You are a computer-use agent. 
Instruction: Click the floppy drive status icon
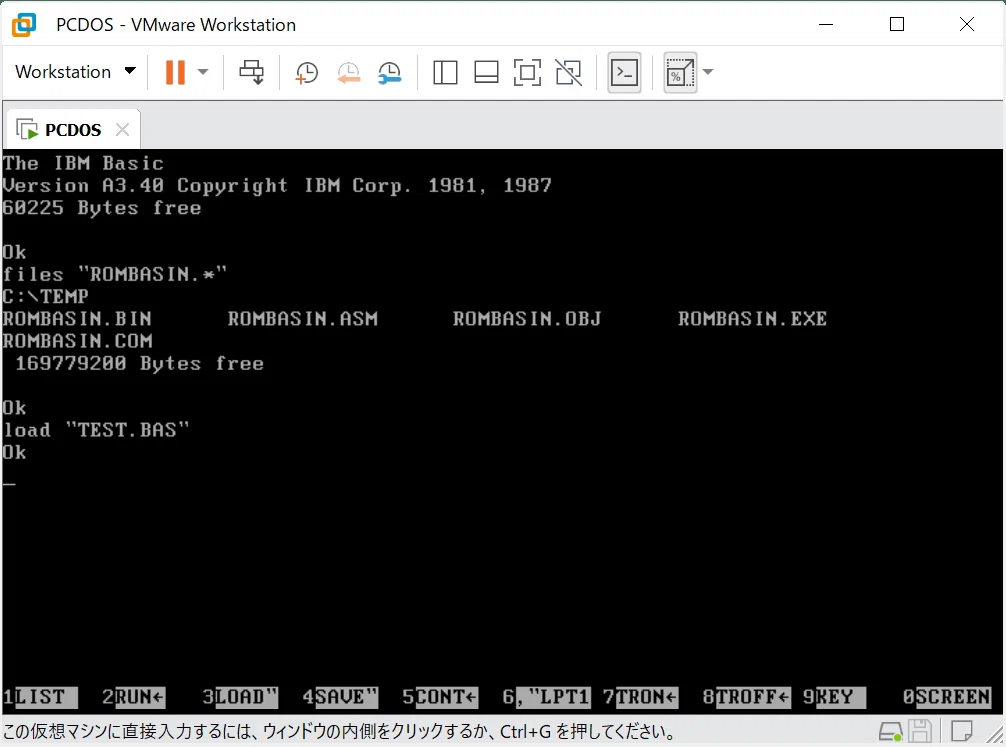920,732
